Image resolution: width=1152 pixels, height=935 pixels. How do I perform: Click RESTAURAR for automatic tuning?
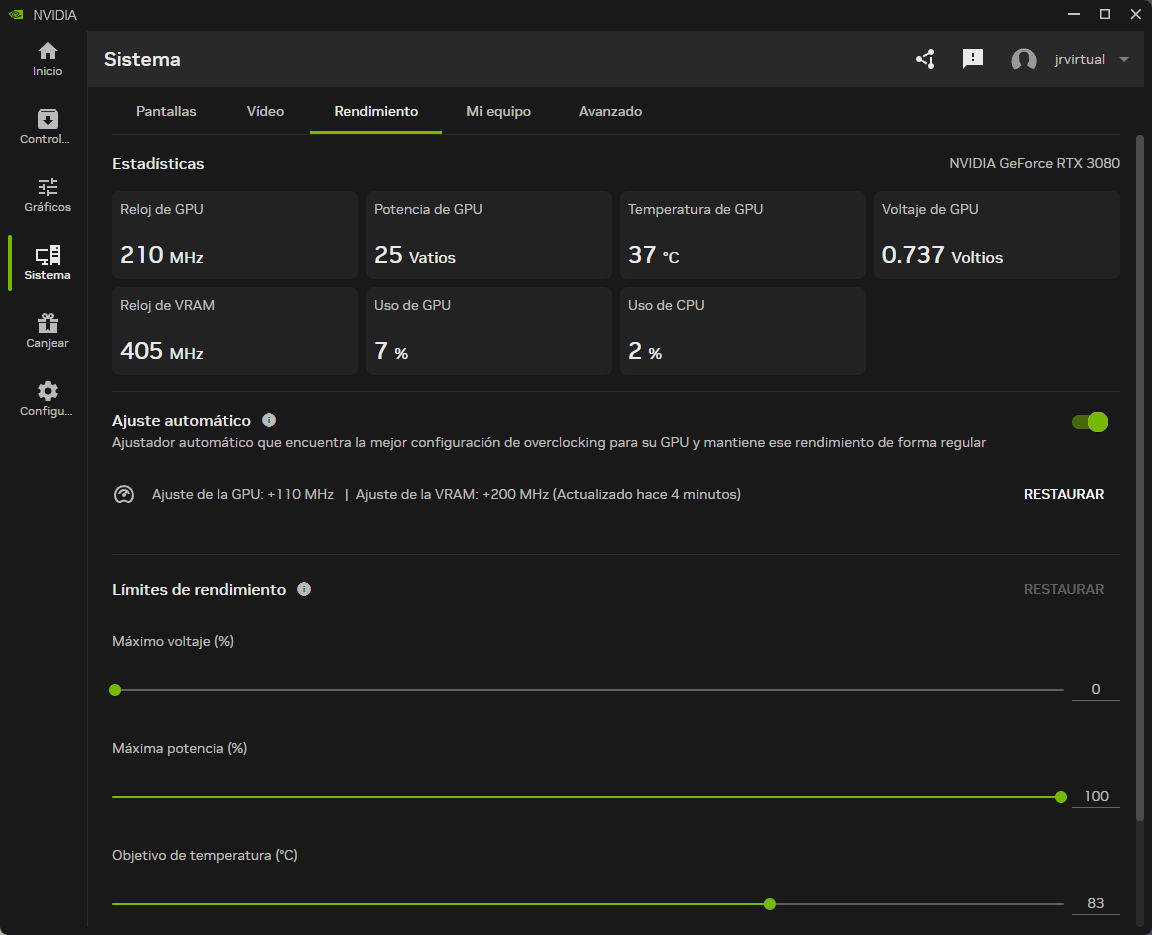click(1063, 494)
